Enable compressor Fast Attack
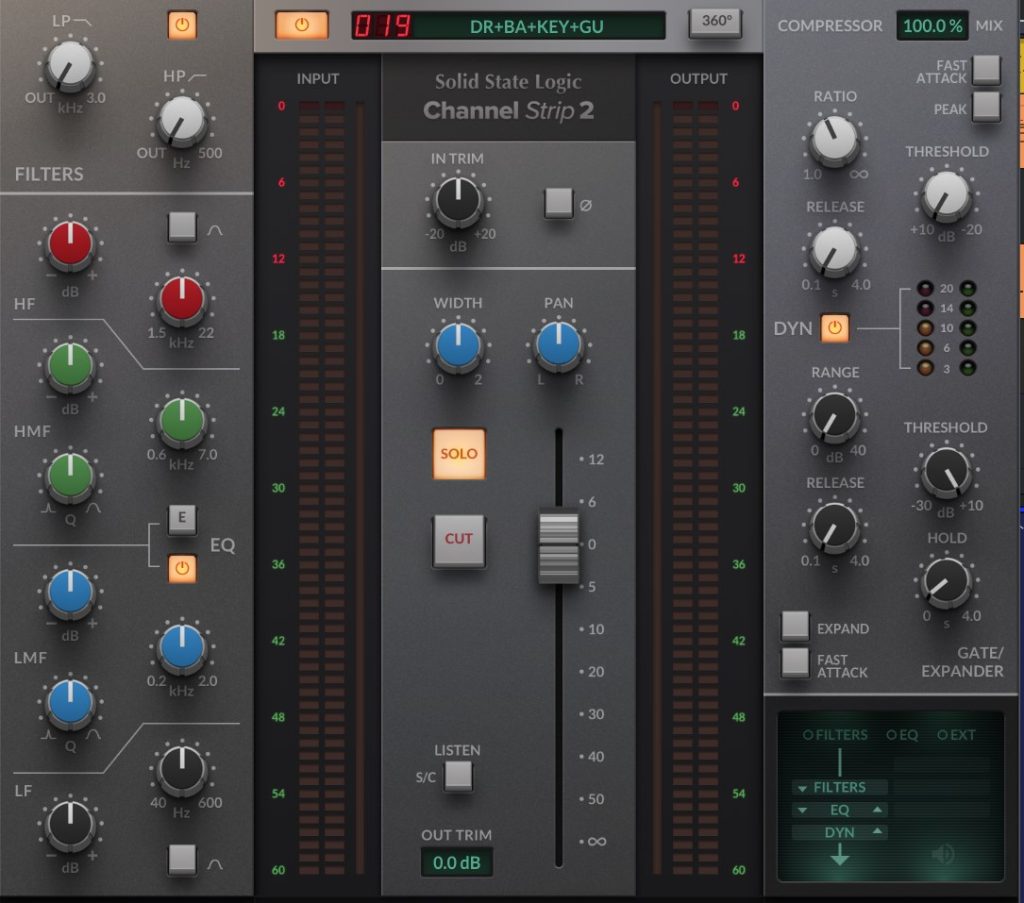Image resolution: width=1024 pixels, height=903 pixels. click(x=986, y=69)
